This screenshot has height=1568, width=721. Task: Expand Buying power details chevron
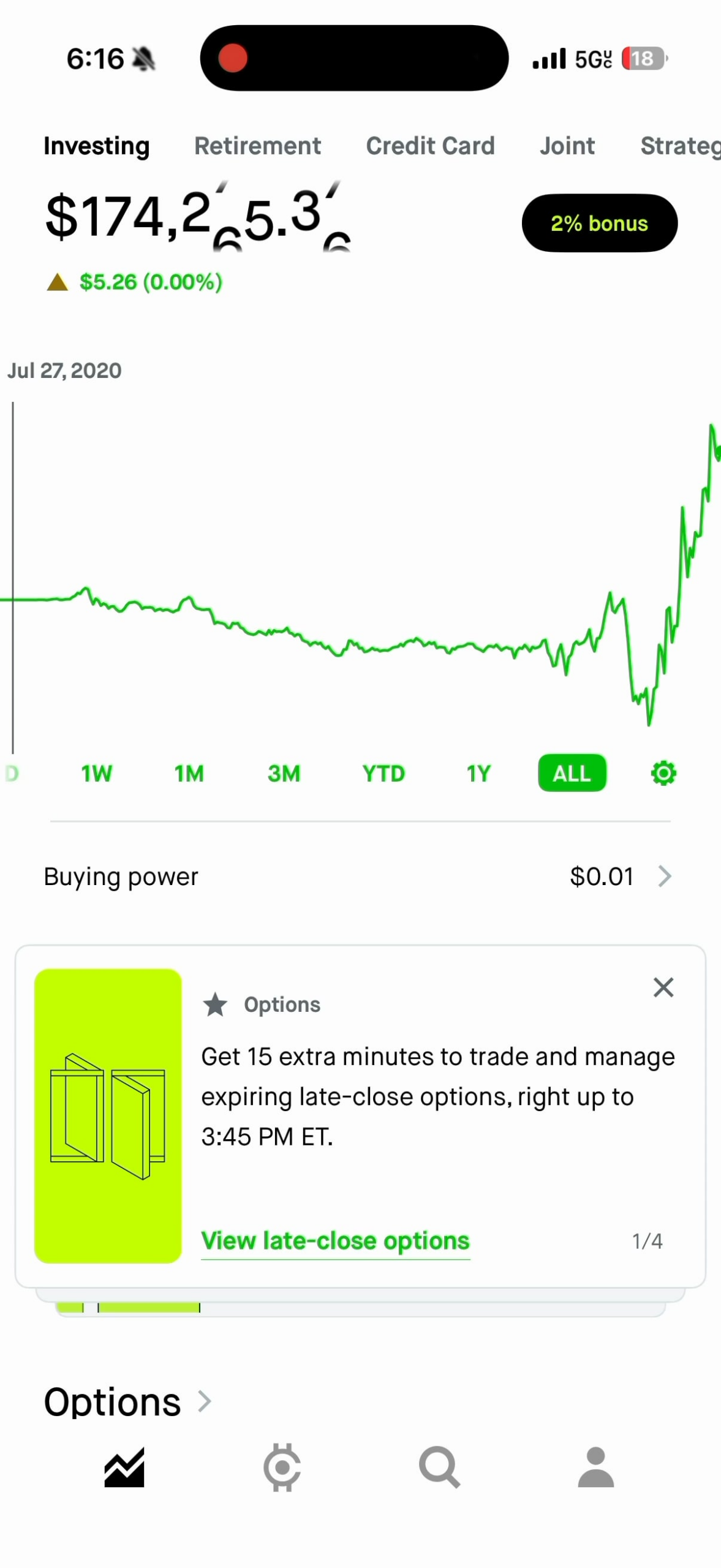[x=665, y=876]
